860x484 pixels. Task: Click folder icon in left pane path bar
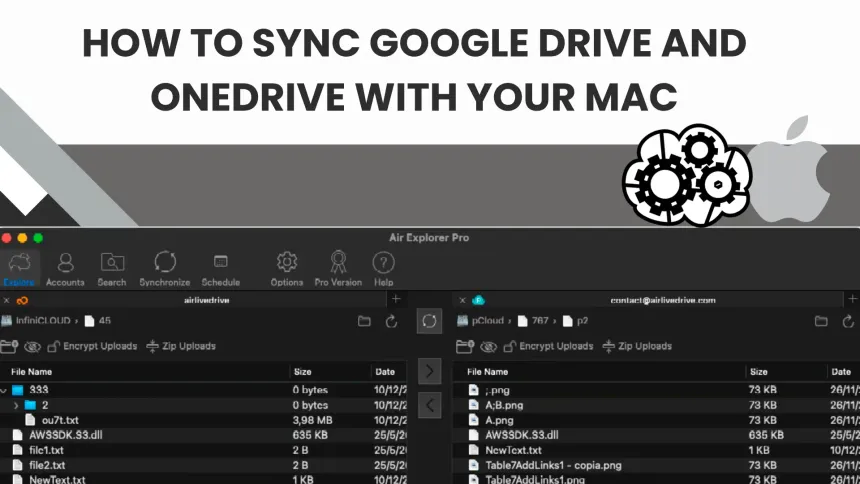tap(364, 321)
